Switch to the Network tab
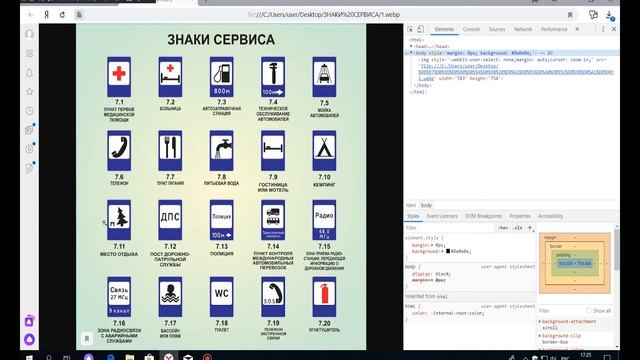Screen dimensions: 640x360 (523, 29)
